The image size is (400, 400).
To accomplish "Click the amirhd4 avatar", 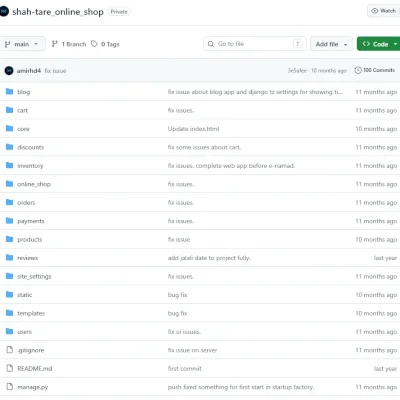I will click(9, 71).
